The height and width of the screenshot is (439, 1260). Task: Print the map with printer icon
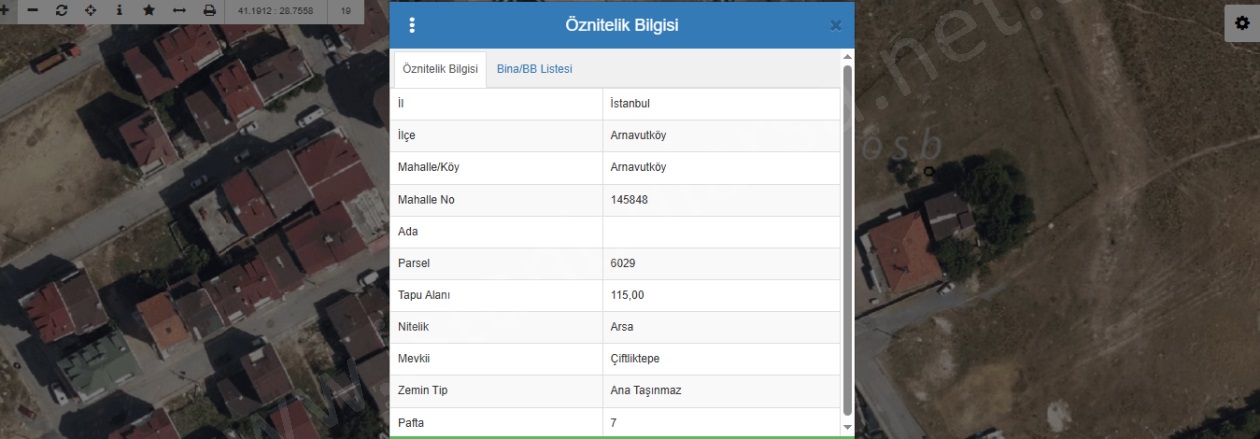(x=209, y=10)
